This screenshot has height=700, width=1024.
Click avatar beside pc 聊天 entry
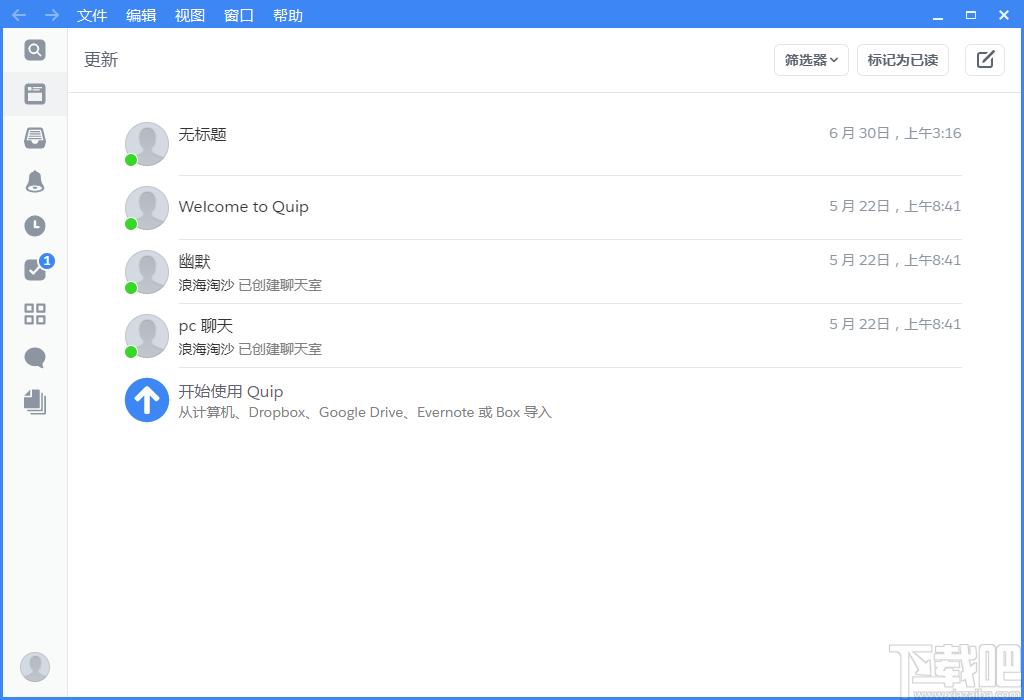coord(147,336)
